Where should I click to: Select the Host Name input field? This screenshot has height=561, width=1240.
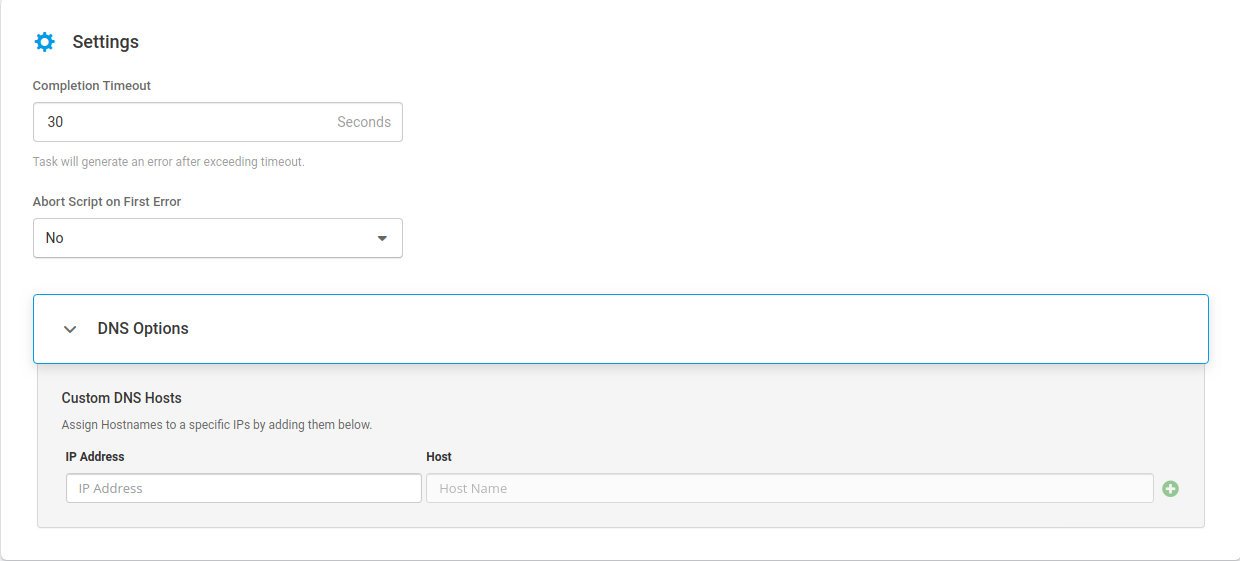(789, 488)
